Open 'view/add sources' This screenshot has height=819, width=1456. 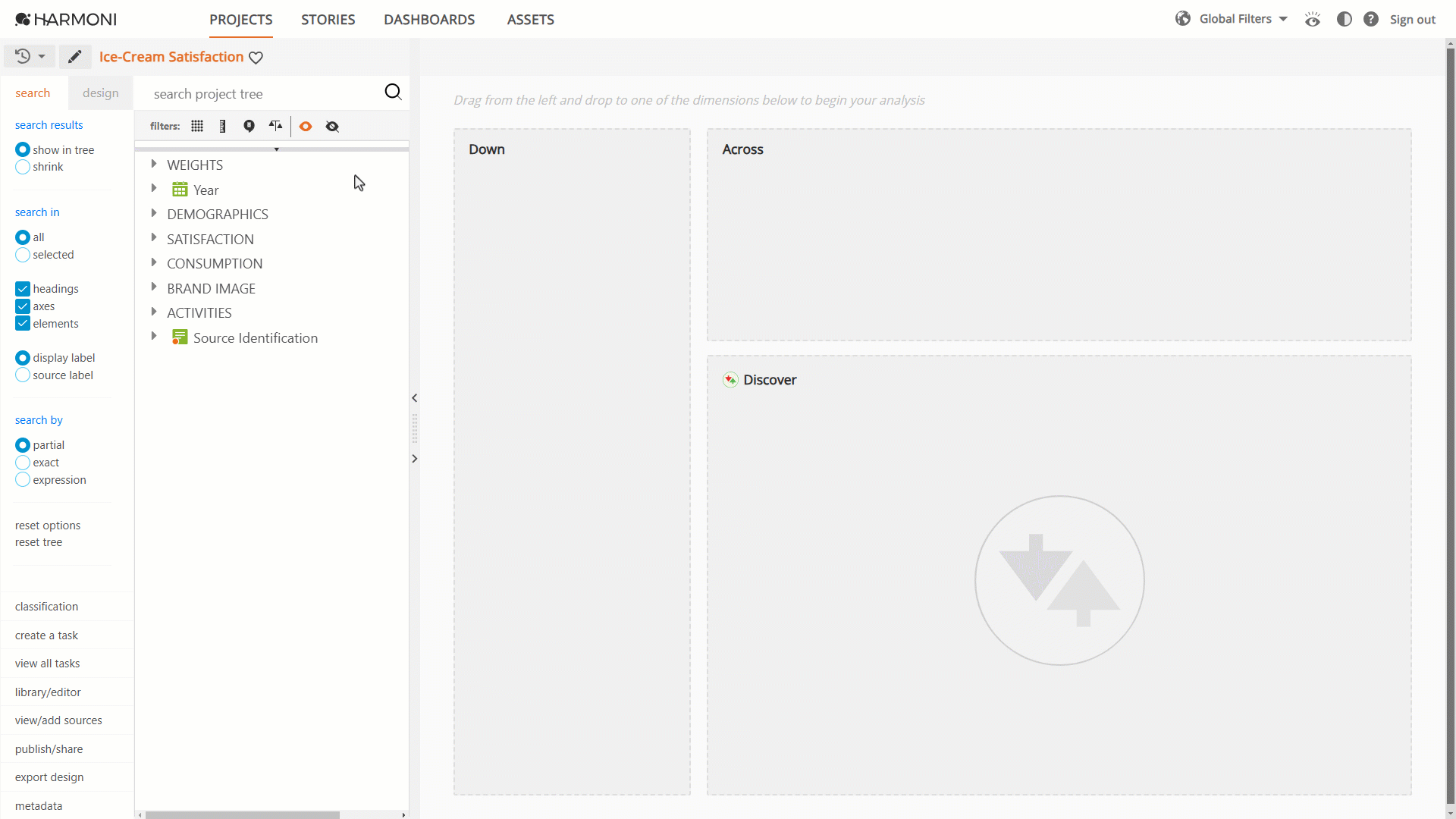[x=58, y=720]
